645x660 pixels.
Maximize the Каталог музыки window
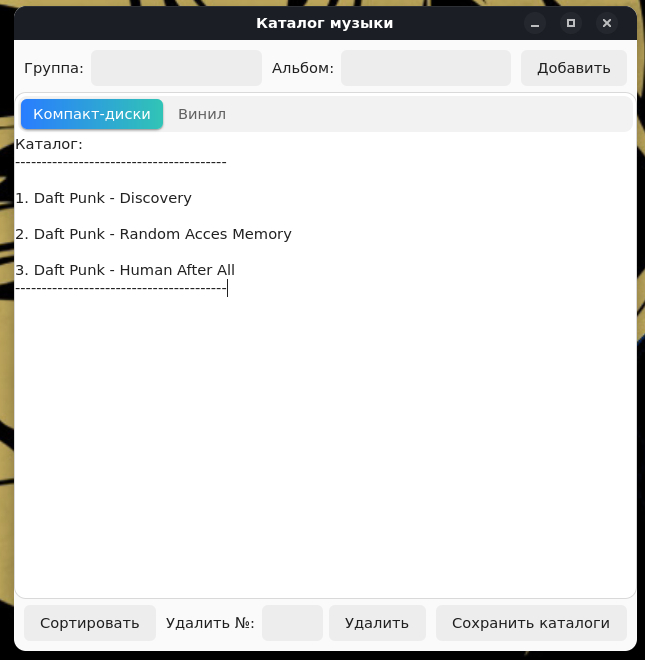[x=571, y=23]
